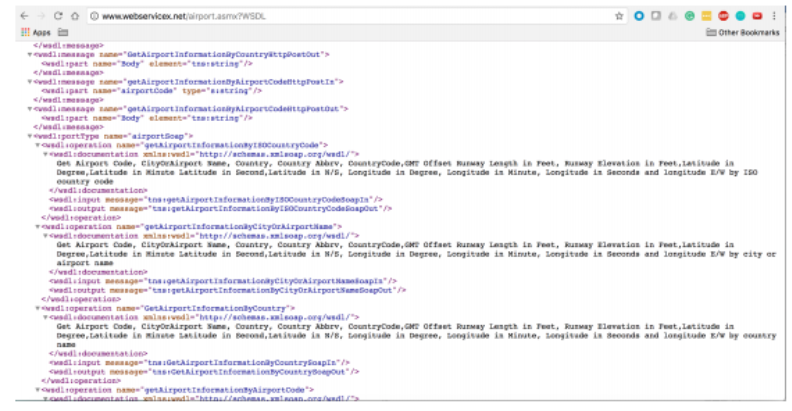The width and height of the screenshot is (792, 411).
Task: Go forward to the next page
Action: [x=41, y=16]
